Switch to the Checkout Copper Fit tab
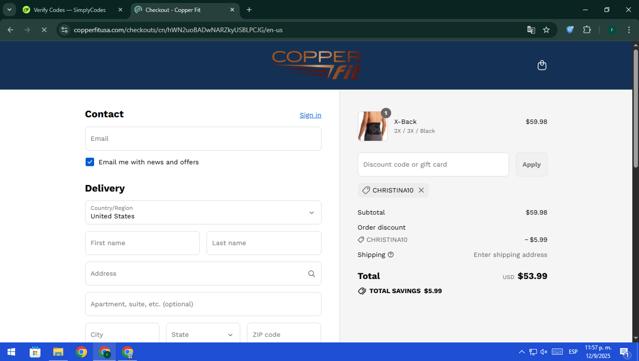 point(185,10)
